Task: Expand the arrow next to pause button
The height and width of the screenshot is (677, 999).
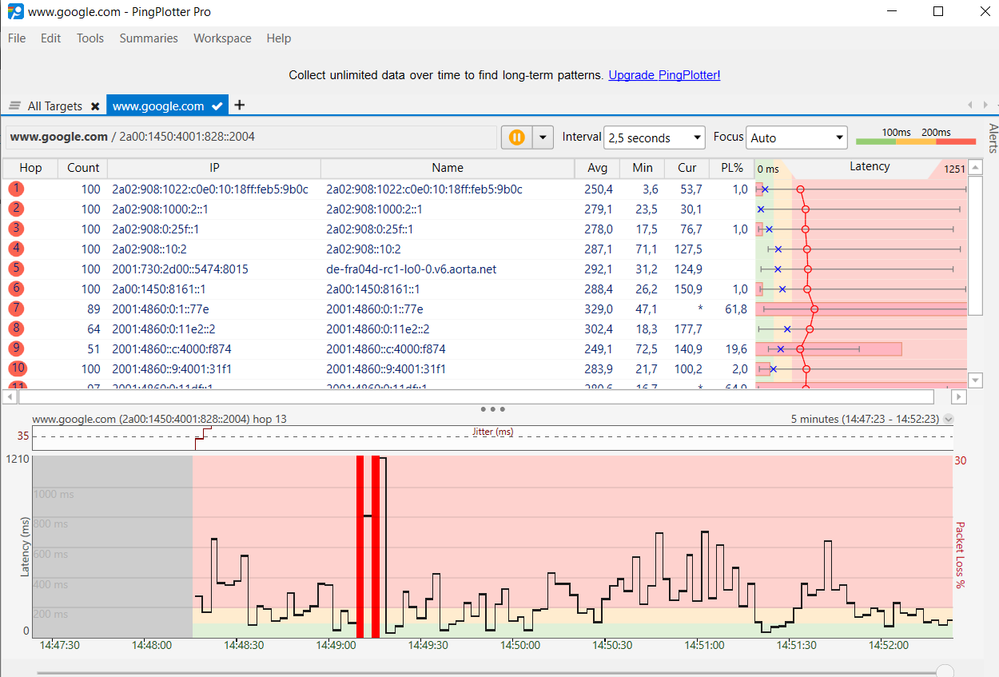Action: coord(543,137)
